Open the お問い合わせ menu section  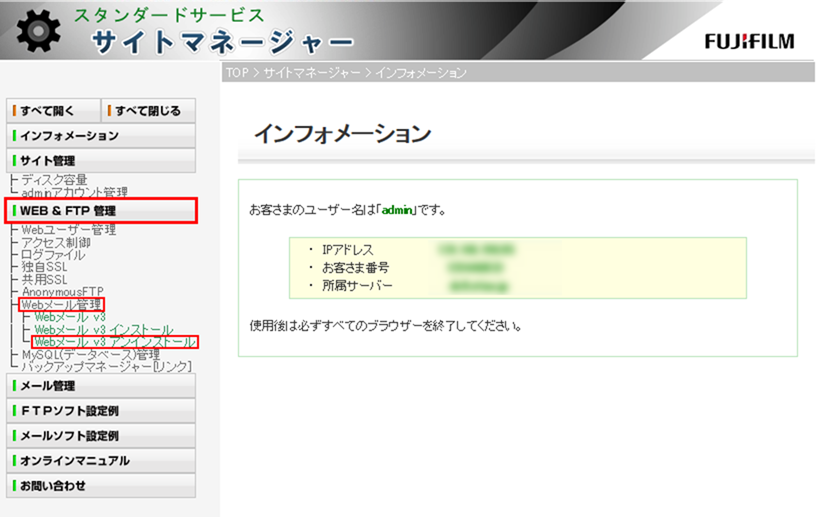tap(101, 486)
